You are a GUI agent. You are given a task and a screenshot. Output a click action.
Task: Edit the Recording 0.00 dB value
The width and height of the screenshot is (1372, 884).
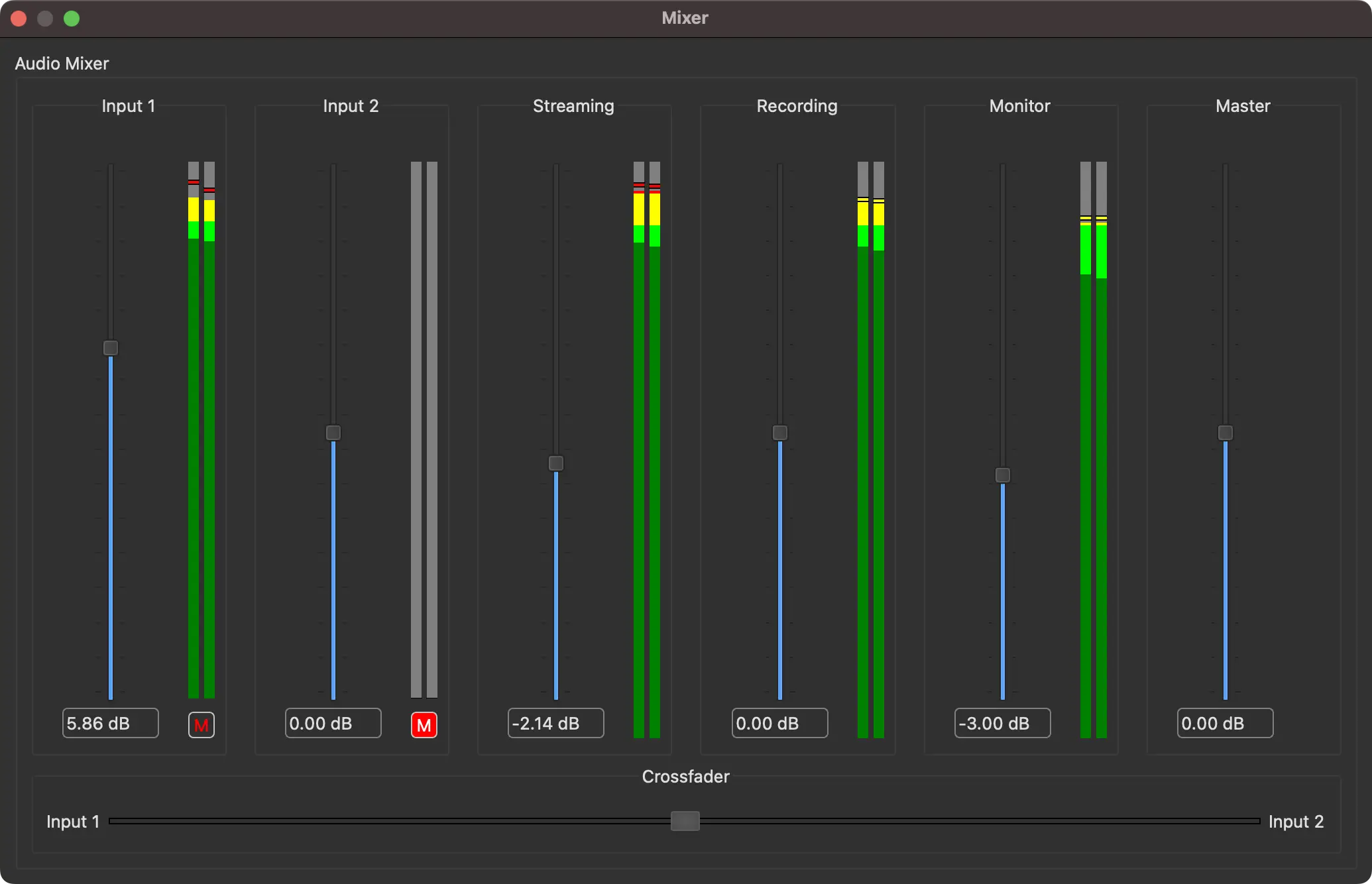tap(779, 723)
